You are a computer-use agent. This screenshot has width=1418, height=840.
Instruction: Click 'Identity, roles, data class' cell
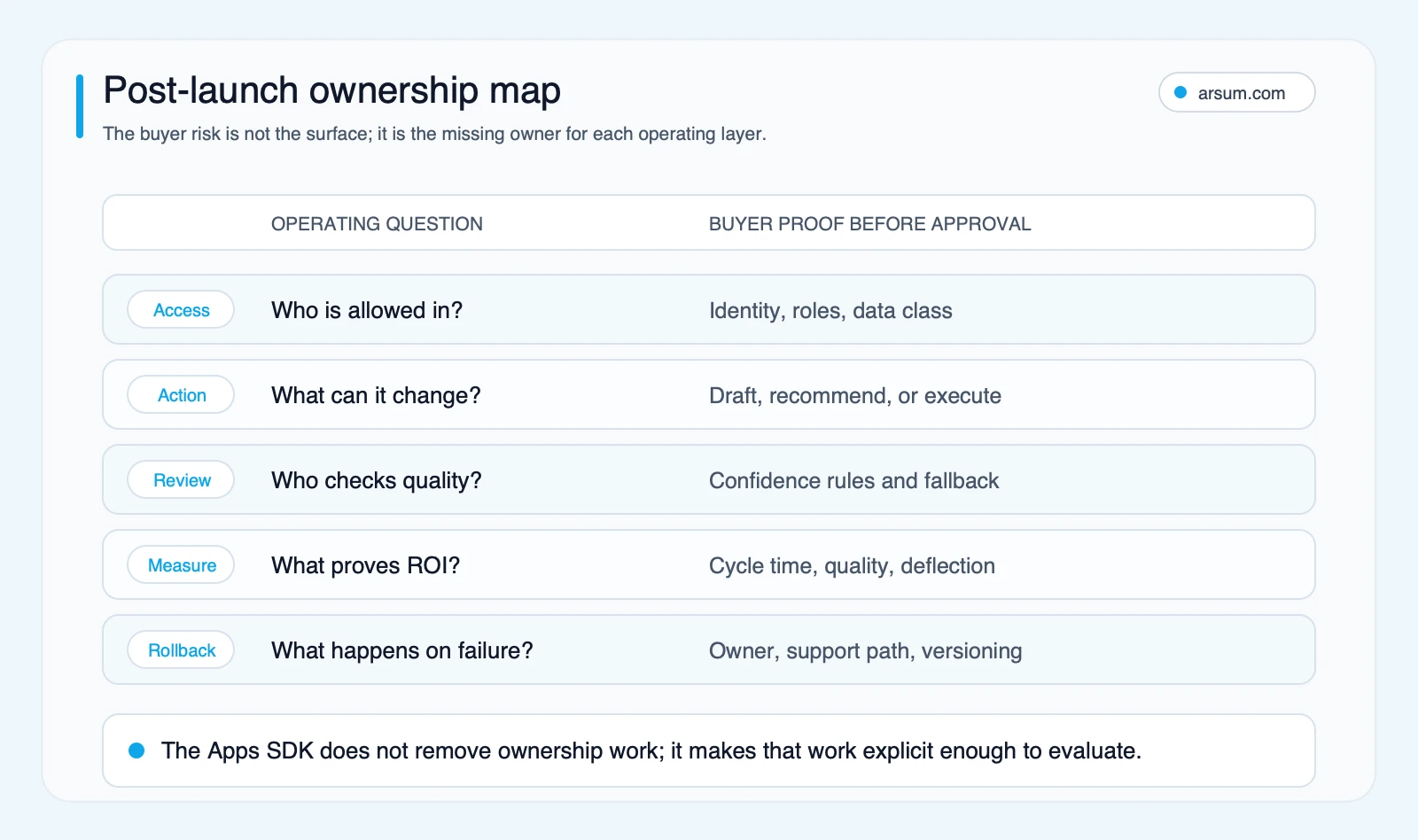coord(830,311)
